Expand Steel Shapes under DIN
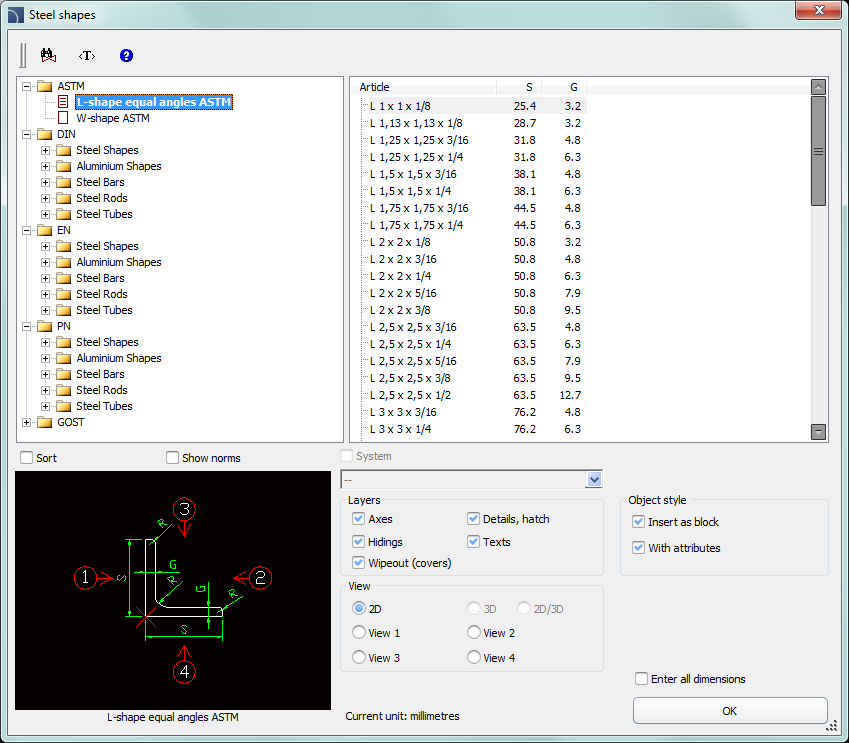 click(x=45, y=150)
